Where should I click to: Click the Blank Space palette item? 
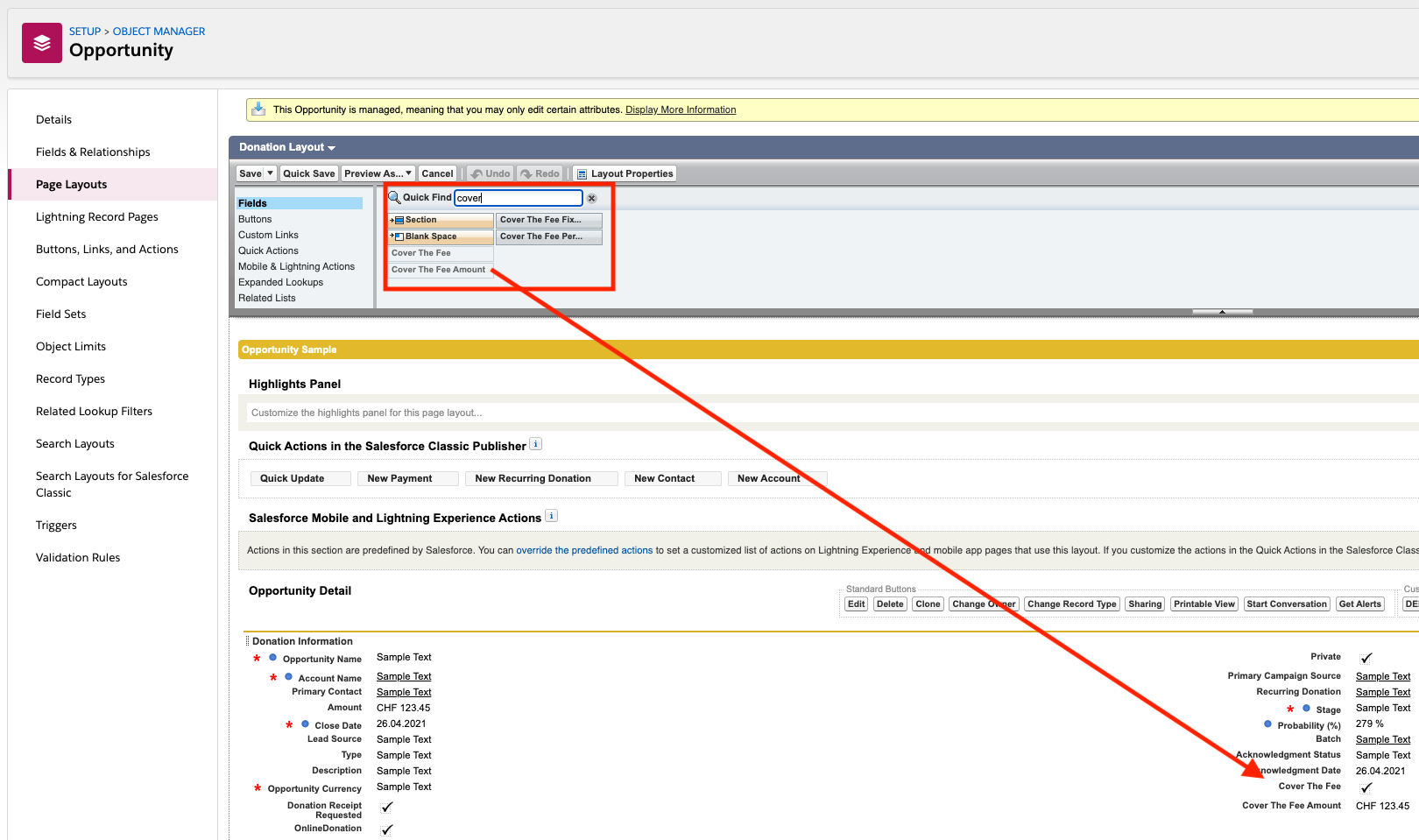pos(441,236)
